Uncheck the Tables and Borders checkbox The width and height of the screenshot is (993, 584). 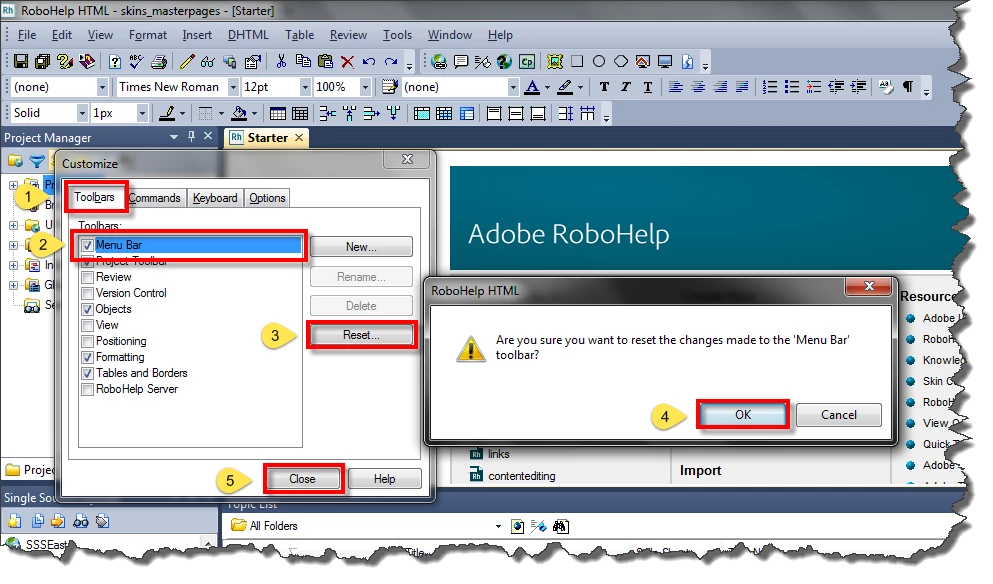point(87,373)
